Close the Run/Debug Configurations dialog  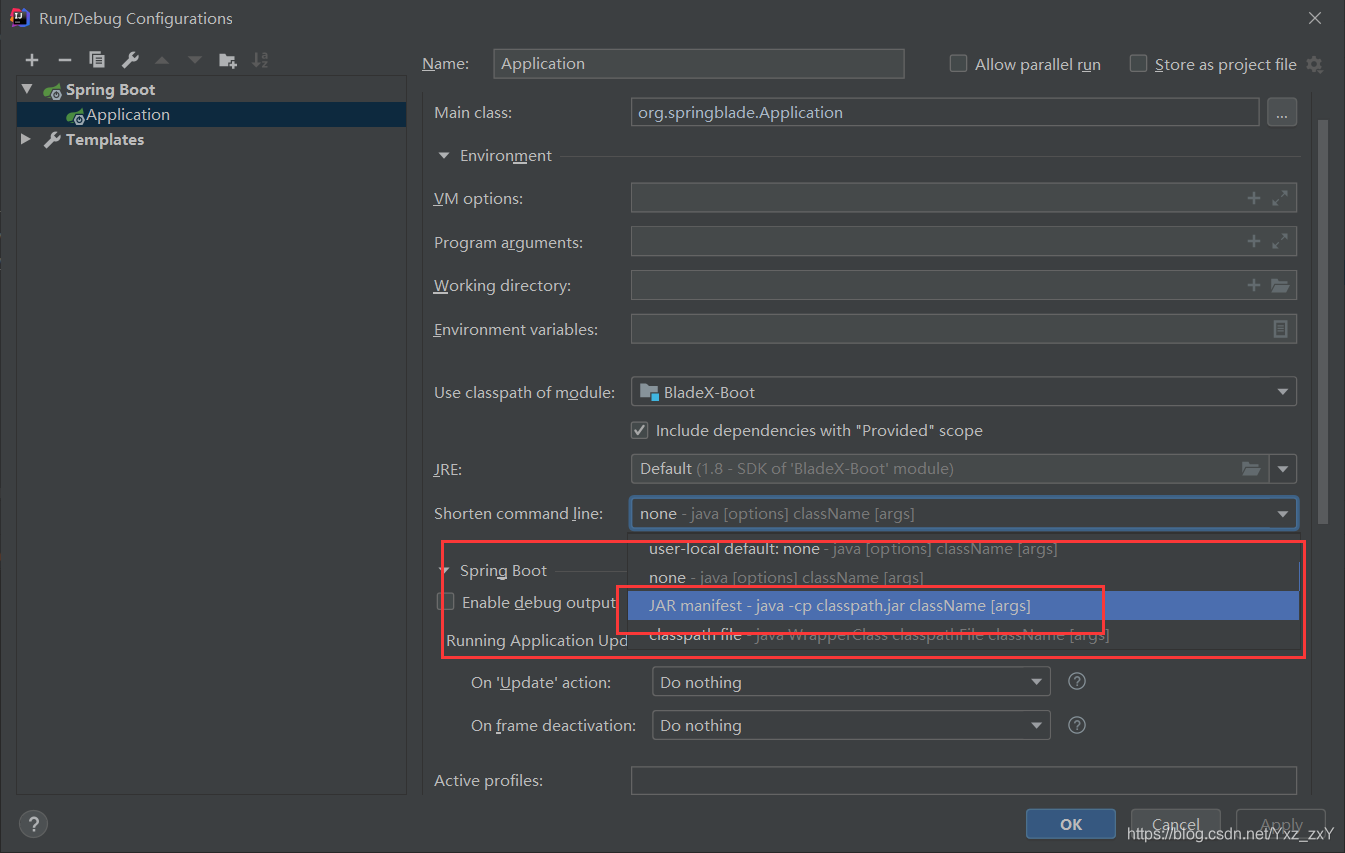(x=1315, y=18)
